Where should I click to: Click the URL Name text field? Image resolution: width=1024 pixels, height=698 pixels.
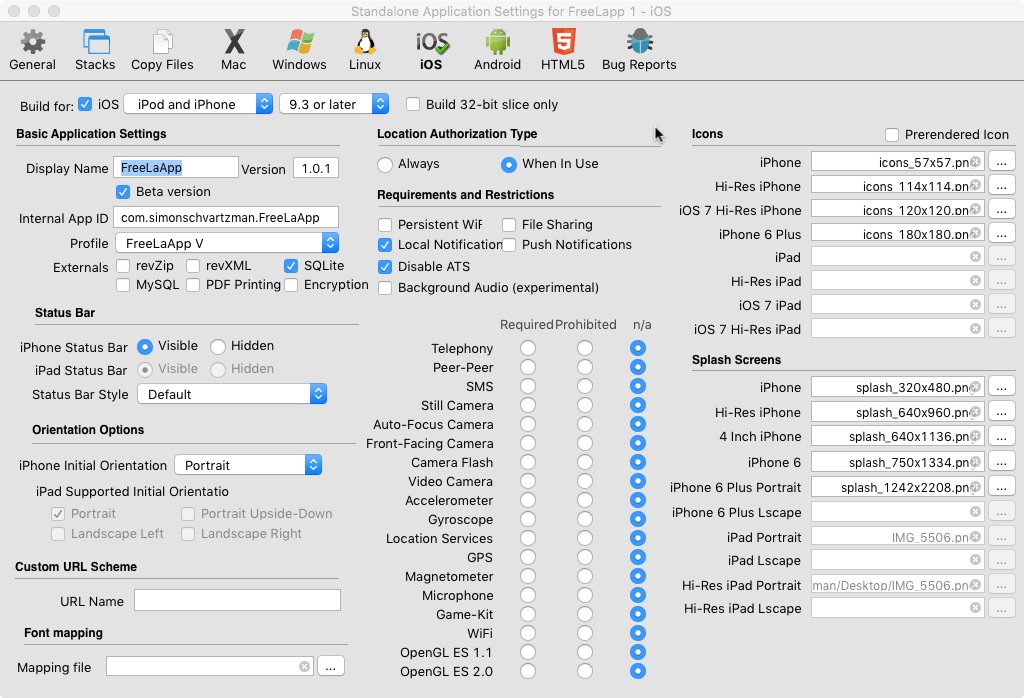tap(237, 601)
